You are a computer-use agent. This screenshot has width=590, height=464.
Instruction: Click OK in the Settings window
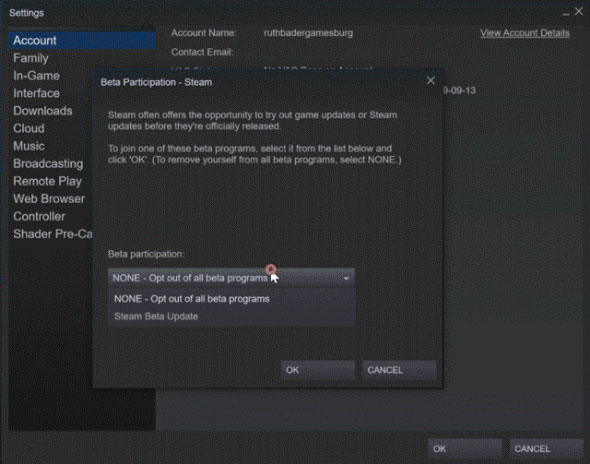[465, 449]
